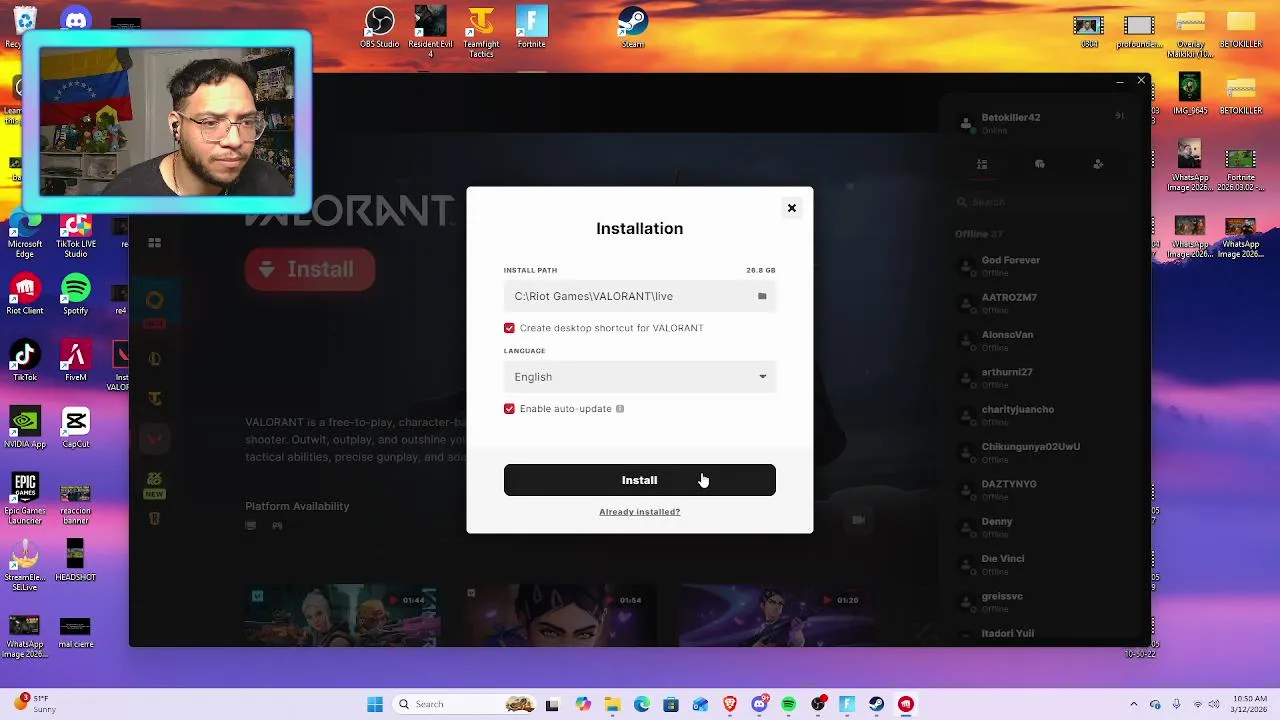
Task: Toggle Enable auto-update checkbox
Action: click(x=509, y=409)
